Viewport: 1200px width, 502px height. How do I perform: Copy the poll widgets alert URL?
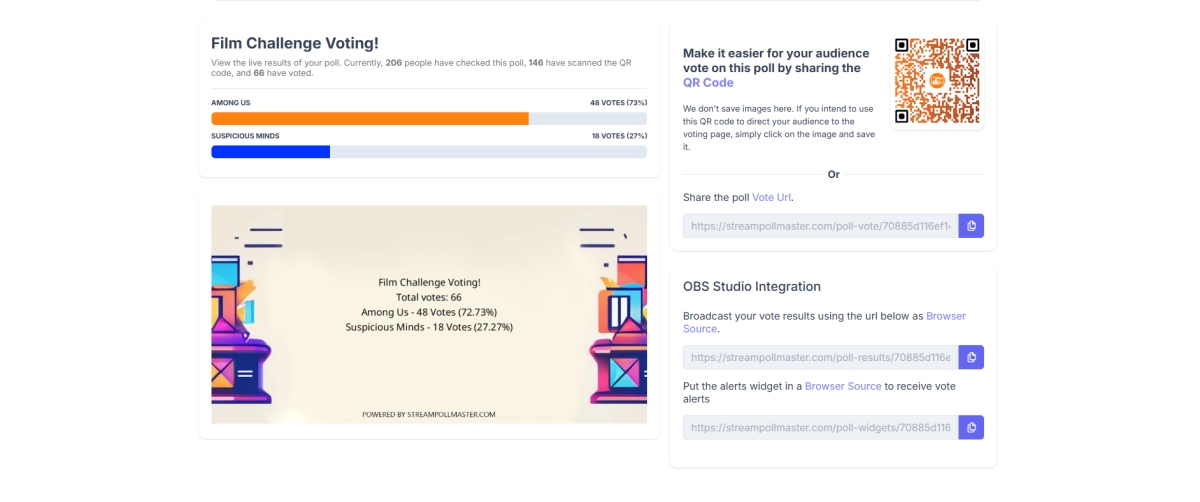click(971, 427)
